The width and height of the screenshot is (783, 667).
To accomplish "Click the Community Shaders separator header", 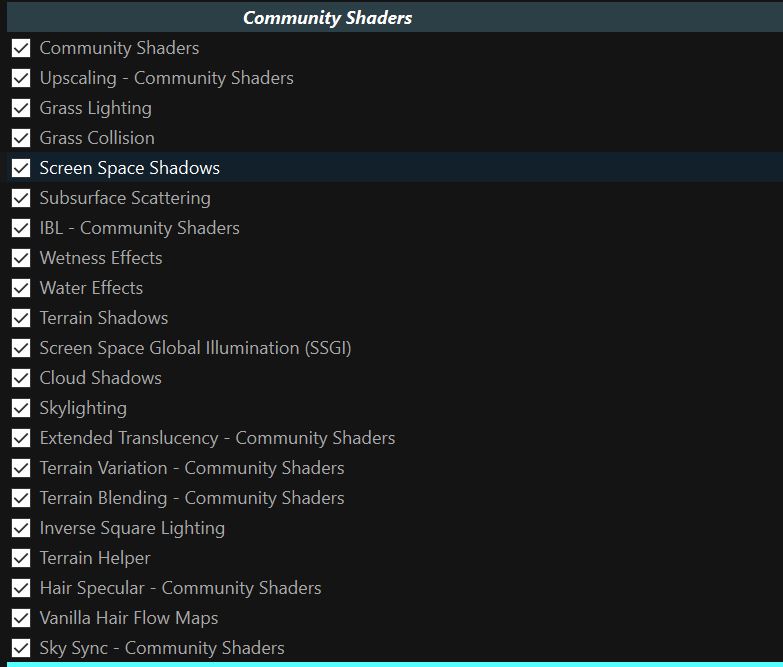I will (x=394, y=17).
